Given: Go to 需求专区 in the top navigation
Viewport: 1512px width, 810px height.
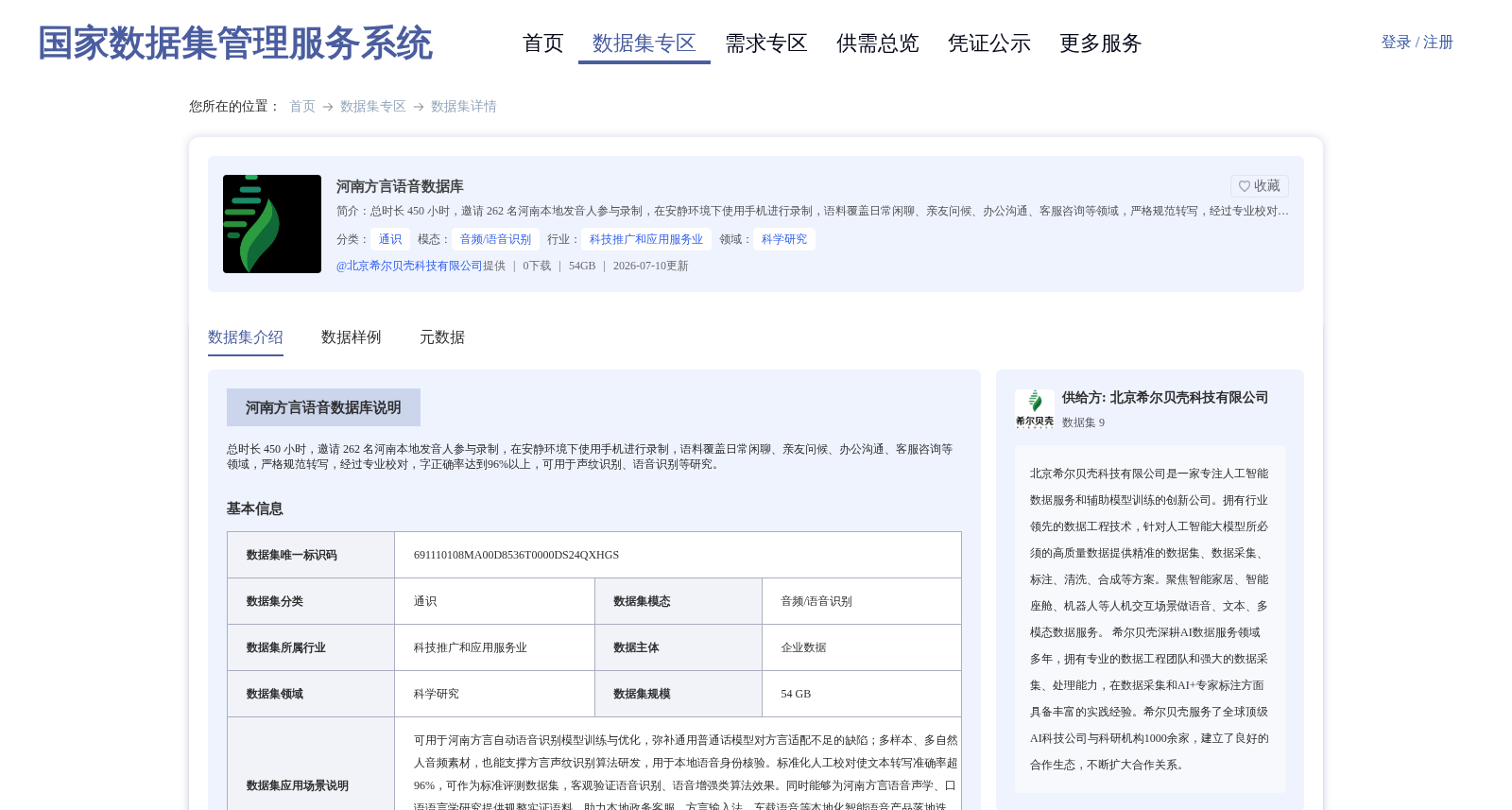Looking at the screenshot, I should pos(766,43).
